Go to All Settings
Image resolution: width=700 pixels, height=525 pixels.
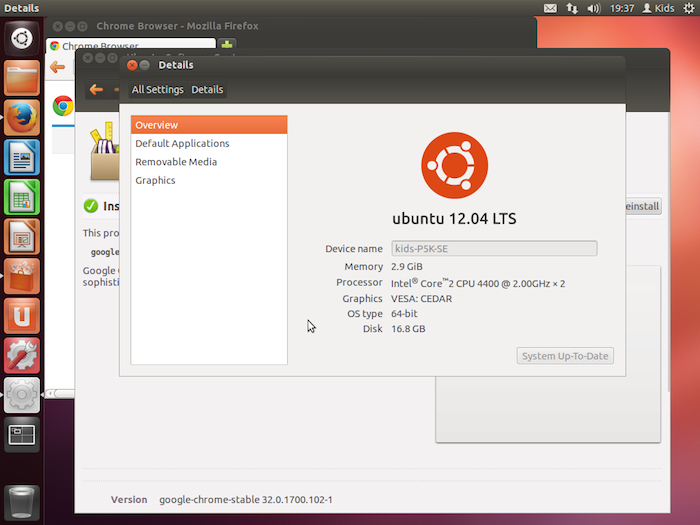[x=157, y=89]
